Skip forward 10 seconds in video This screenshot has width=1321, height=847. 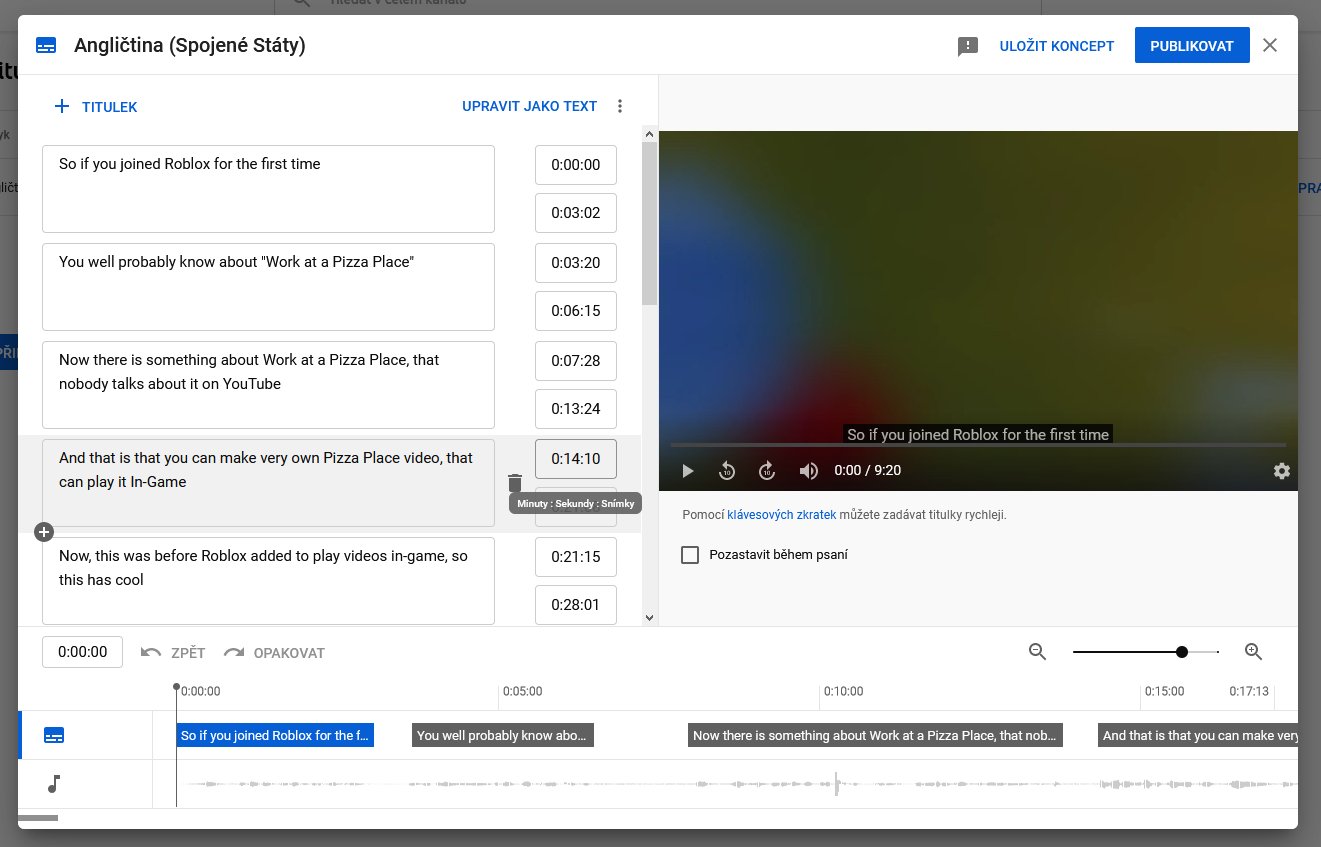click(x=767, y=471)
